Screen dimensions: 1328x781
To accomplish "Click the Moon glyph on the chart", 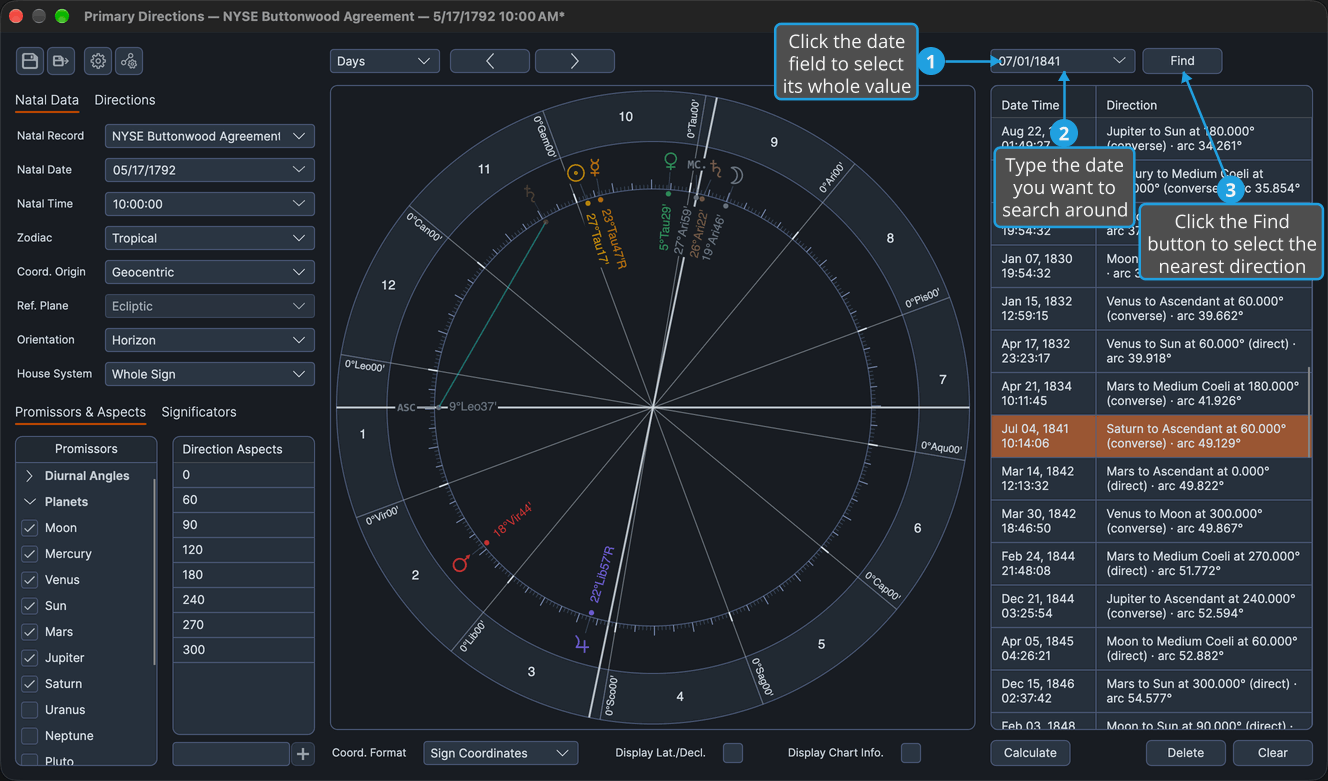I will click(x=735, y=175).
